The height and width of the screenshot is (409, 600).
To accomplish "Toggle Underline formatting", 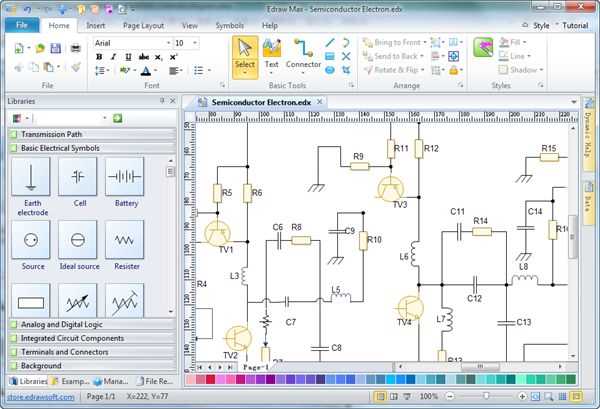I will point(128,57).
